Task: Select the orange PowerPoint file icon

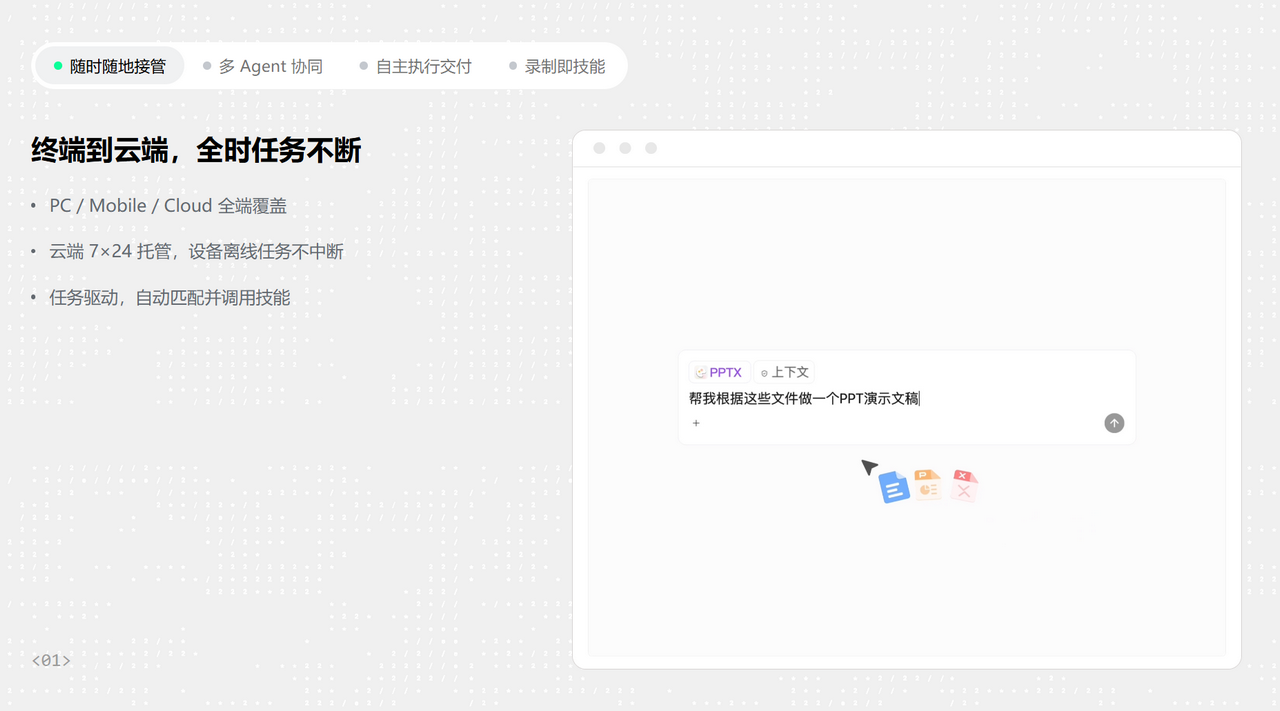Action: coord(928,485)
